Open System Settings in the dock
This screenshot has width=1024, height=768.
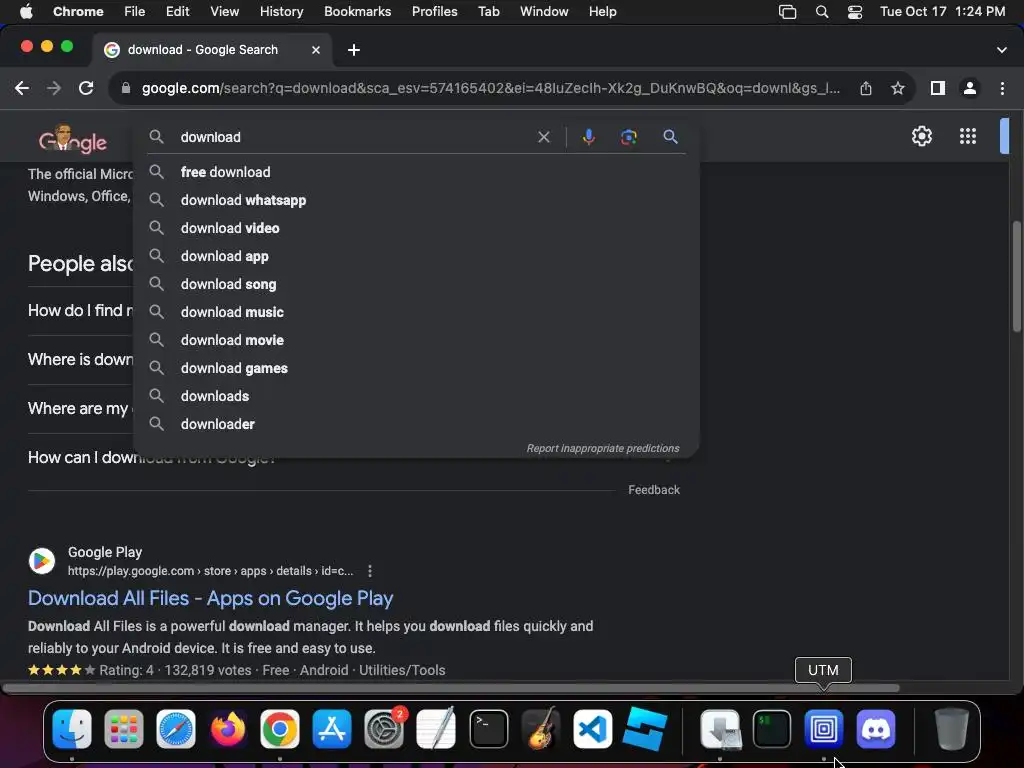point(384,729)
